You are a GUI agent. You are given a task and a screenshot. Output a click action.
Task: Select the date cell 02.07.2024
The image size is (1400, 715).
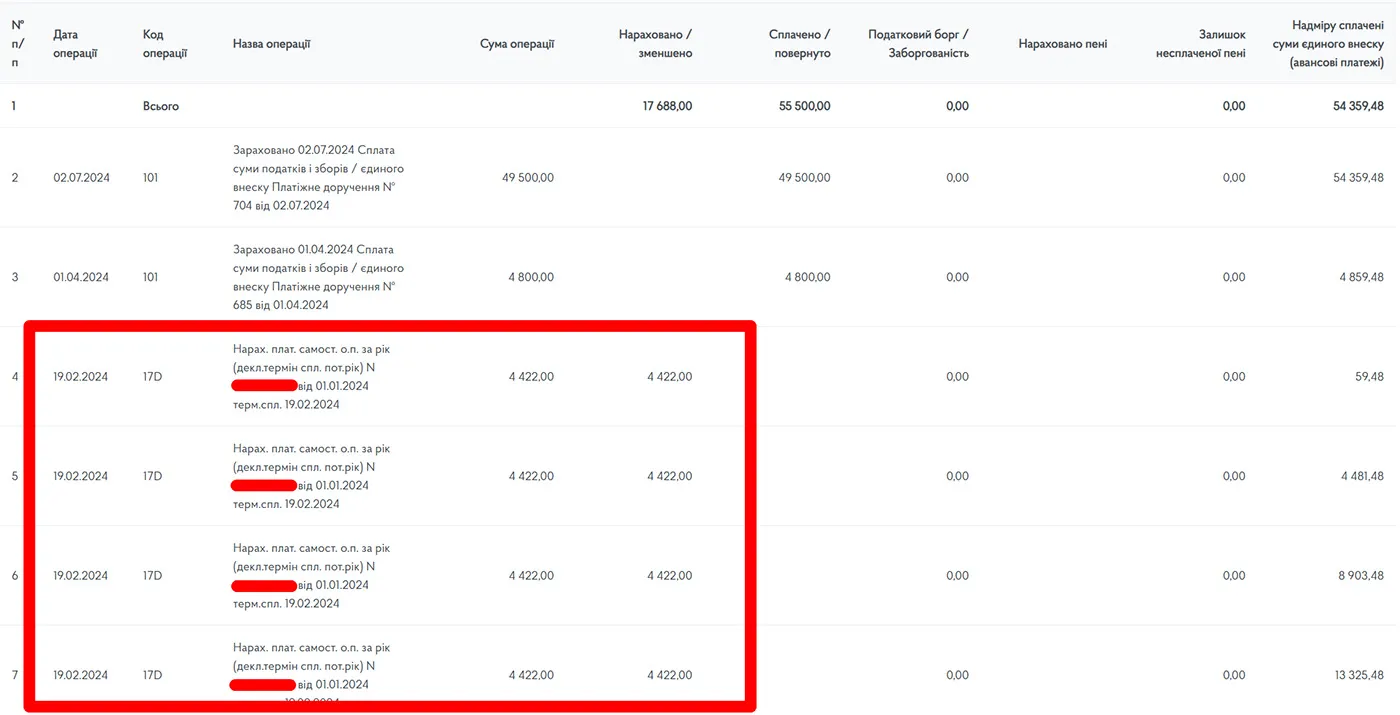[x=81, y=178]
